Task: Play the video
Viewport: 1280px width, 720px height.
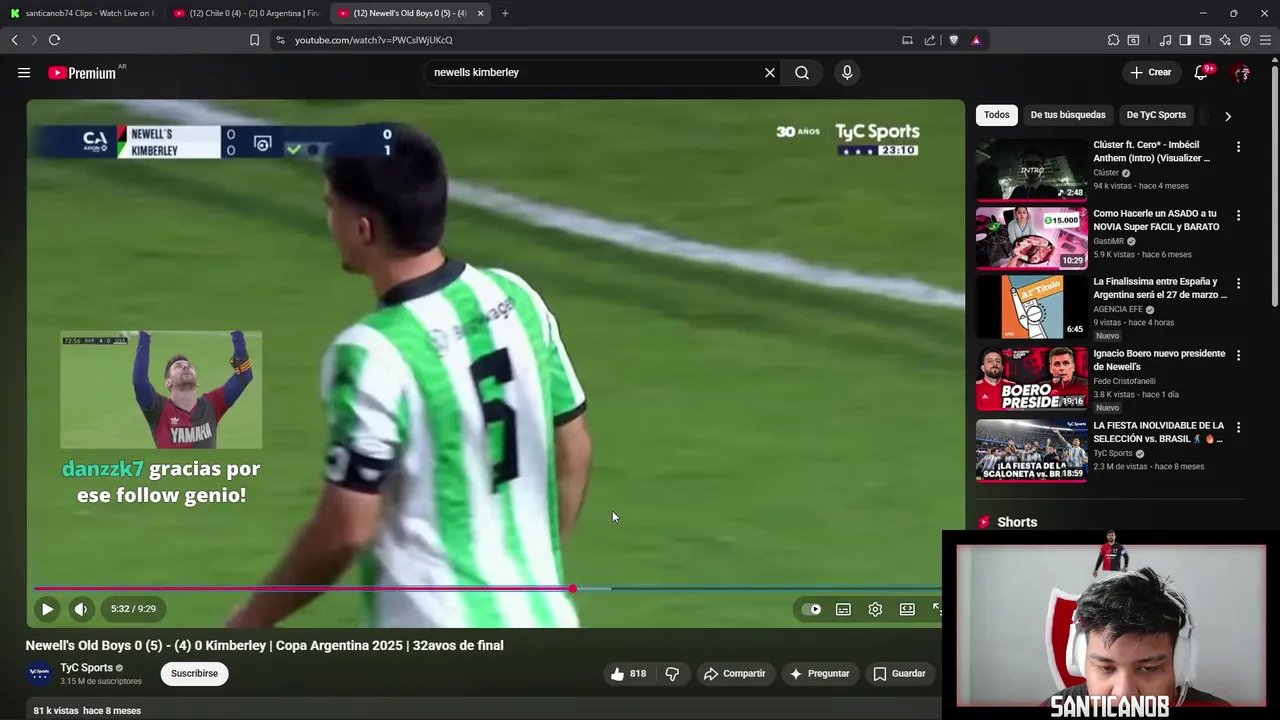Action: (47, 609)
